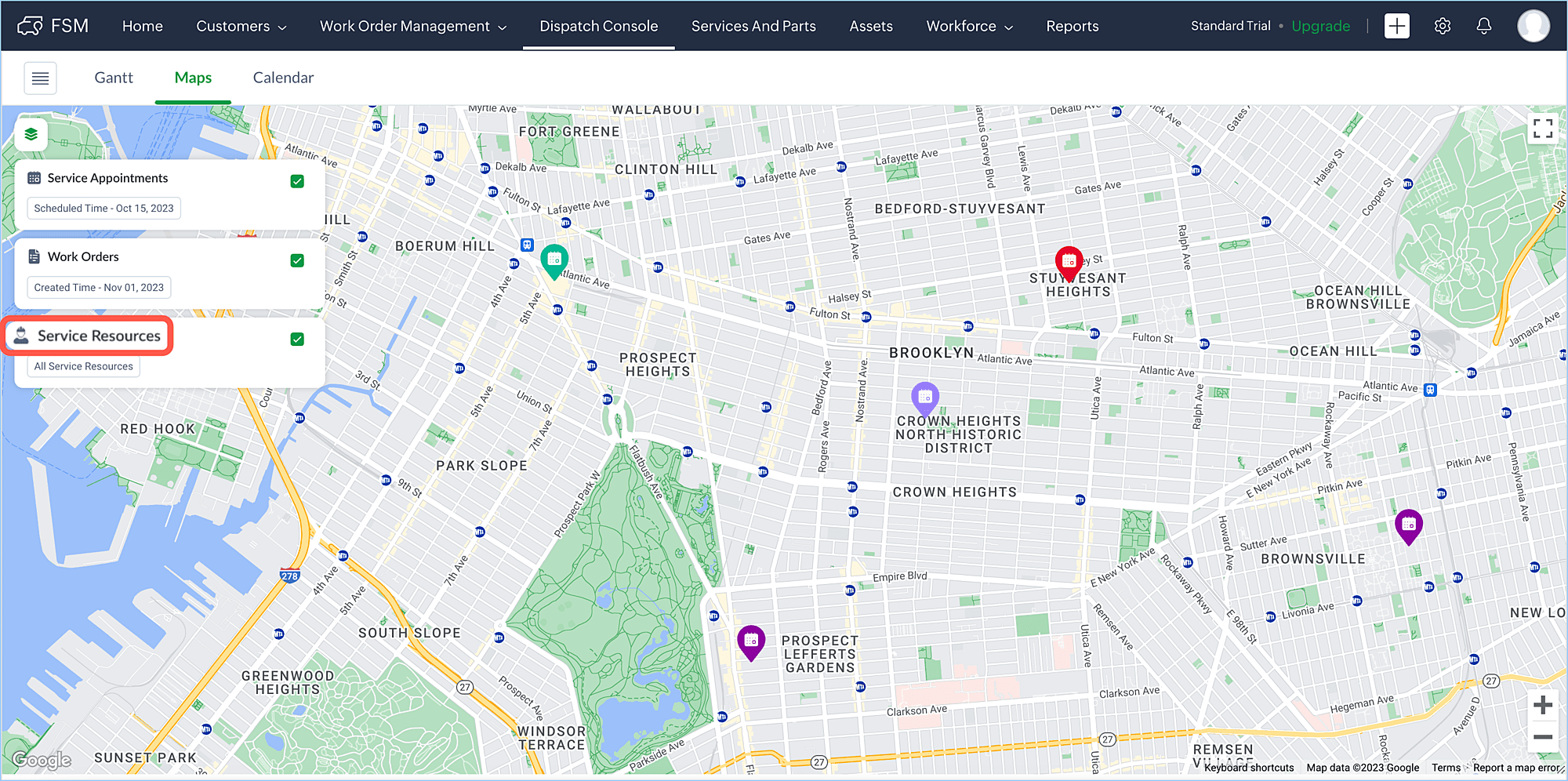Screen dimensions: 1568x781
Task: Open the hamburger sidebar menu
Action: coord(41,78)
